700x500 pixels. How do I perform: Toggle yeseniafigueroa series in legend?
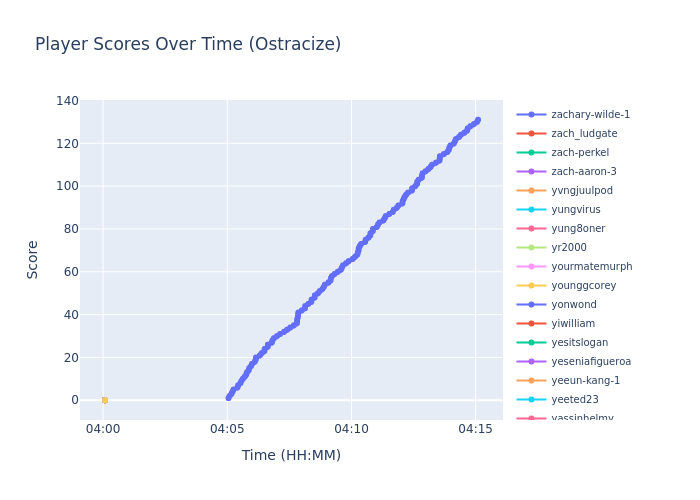pyautogui.click(x=590, y=362)
